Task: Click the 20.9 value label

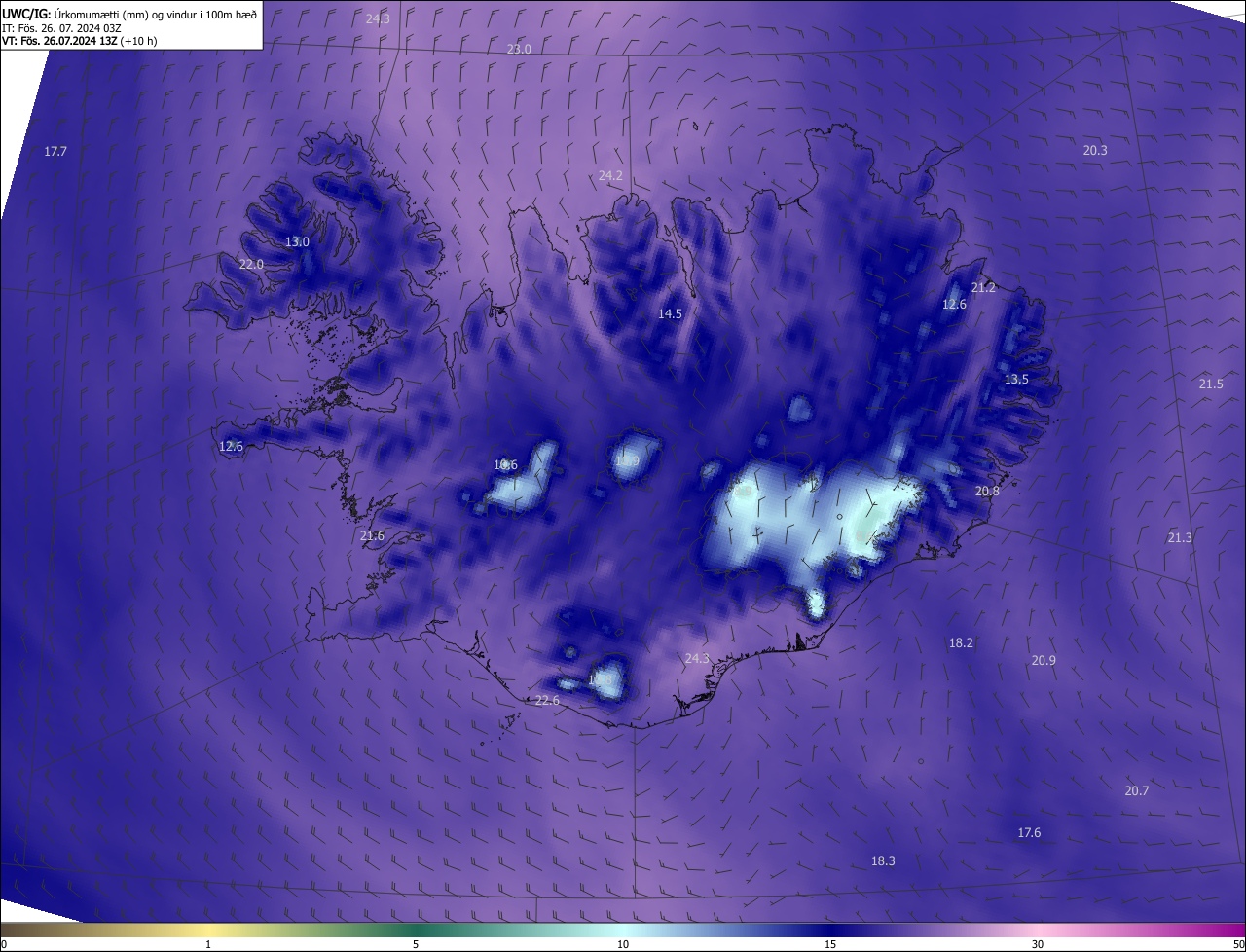Action: (x=1044, y=661)
